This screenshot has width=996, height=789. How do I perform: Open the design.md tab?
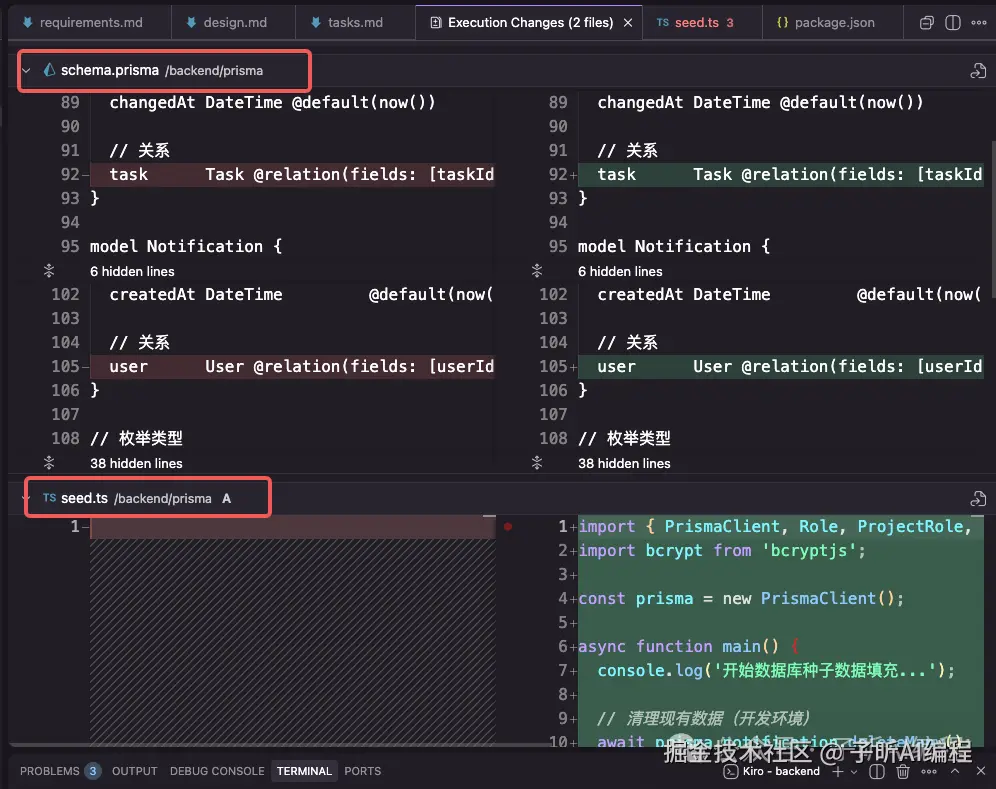(227, 23)
